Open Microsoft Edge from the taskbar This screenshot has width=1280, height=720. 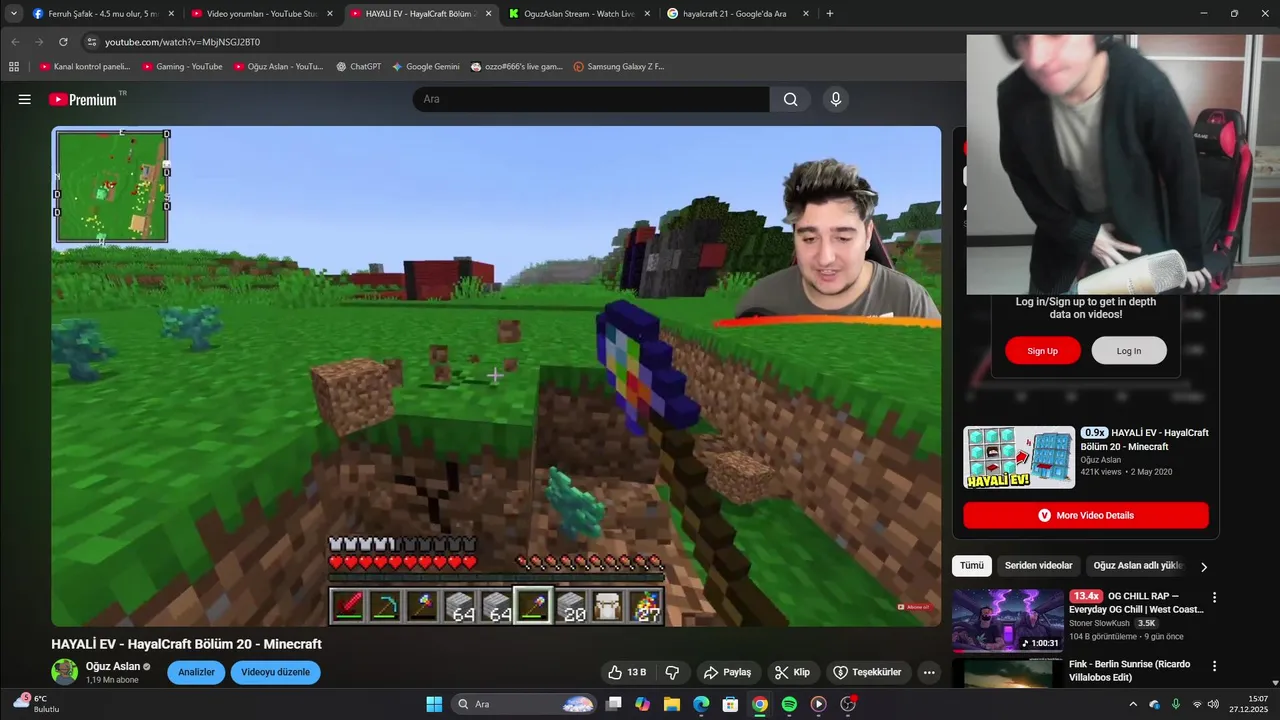(701, 704)
